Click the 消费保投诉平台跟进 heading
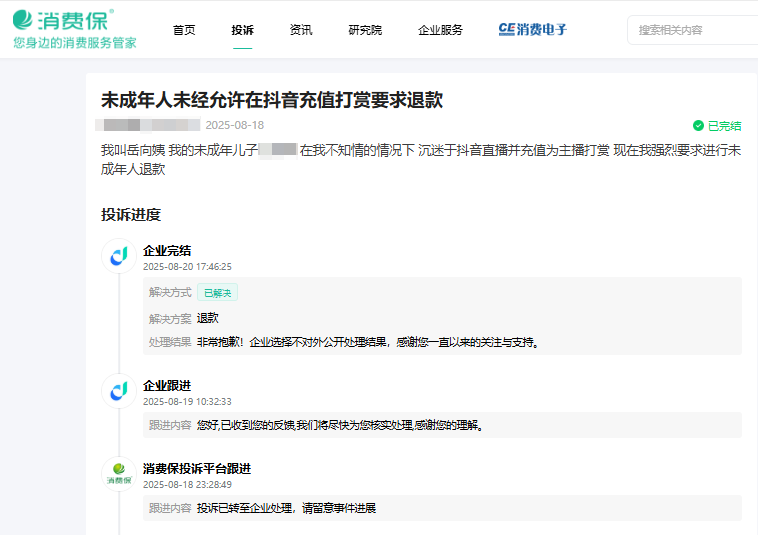This screenshot has height=535, width=758. pos(197,468)
